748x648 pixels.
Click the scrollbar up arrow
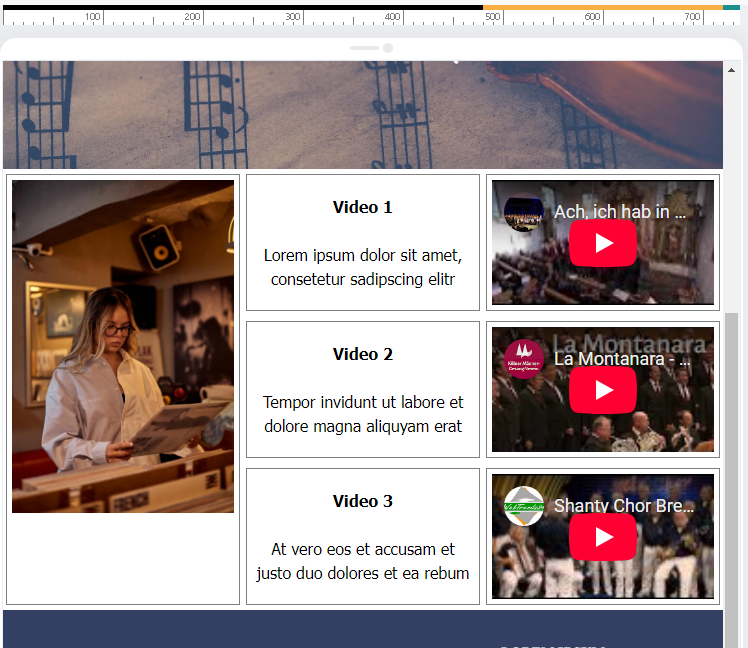[731, 70]
